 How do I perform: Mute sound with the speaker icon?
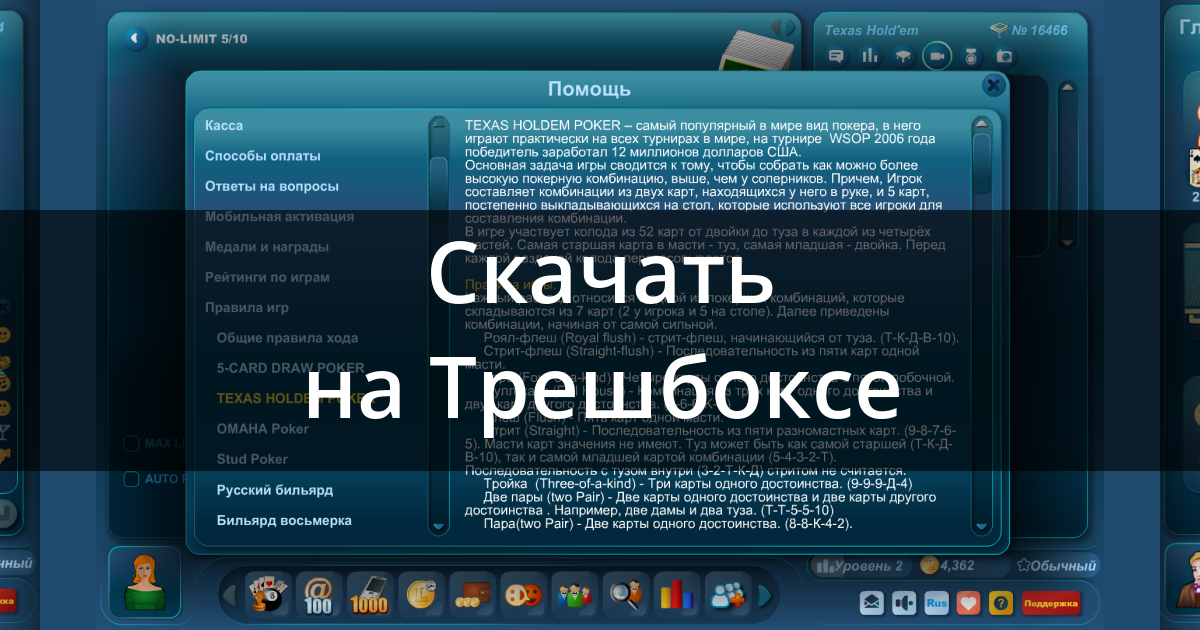[x=904, y=603]
